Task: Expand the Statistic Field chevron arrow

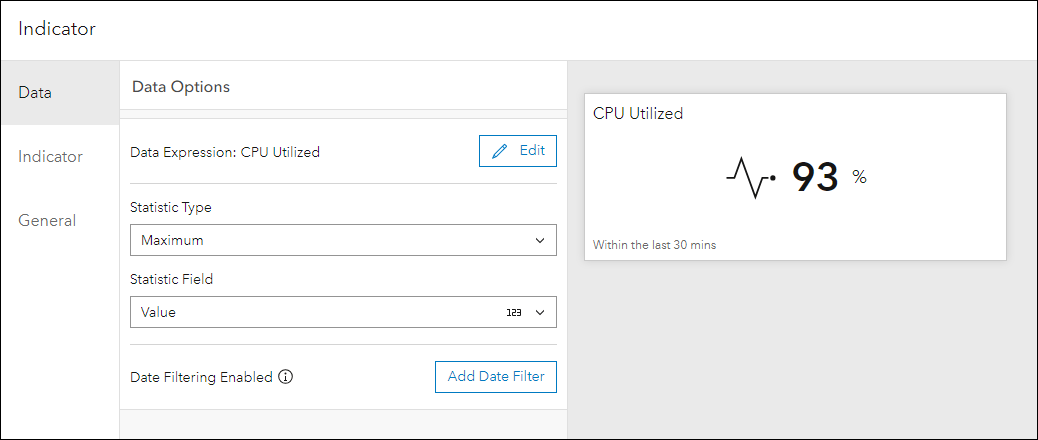Action: click(540, 312)
